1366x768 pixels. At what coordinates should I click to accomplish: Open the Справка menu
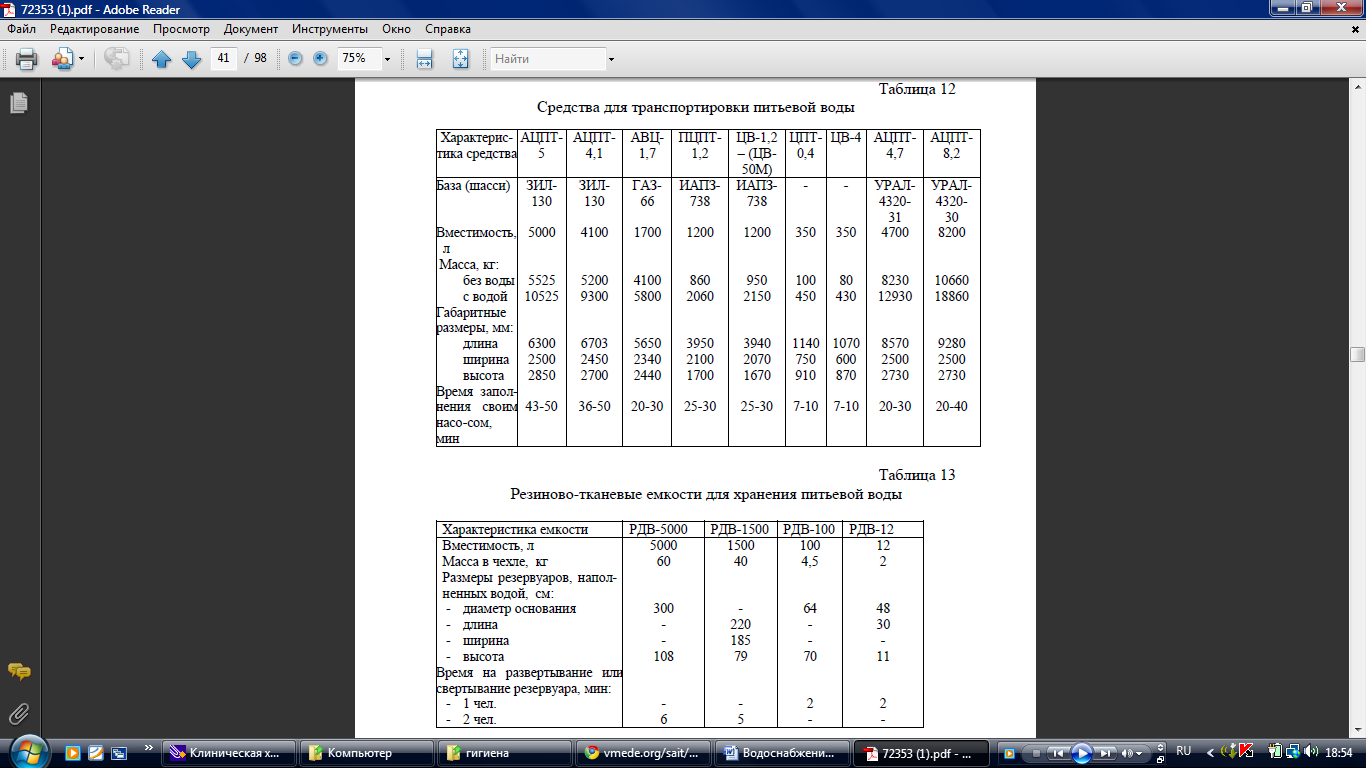[448, 29]
